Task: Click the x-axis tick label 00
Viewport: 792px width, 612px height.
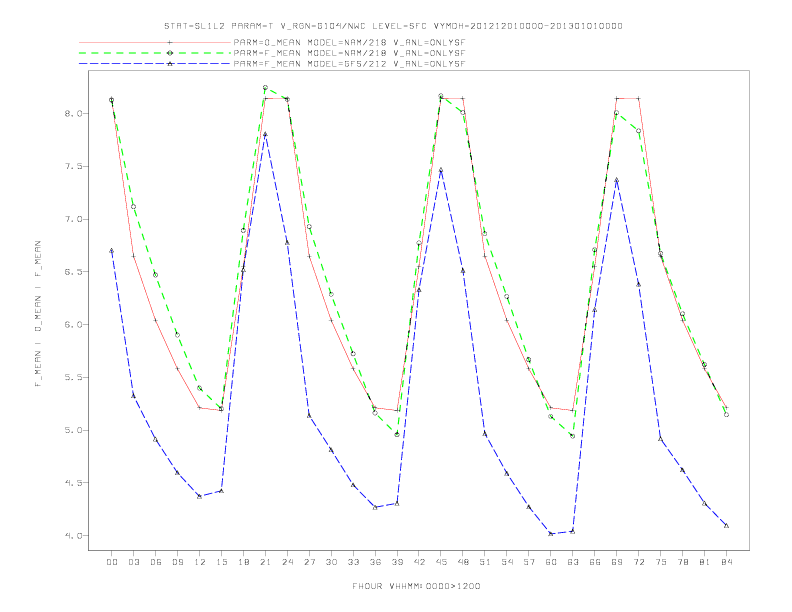Action: (112, 562)
